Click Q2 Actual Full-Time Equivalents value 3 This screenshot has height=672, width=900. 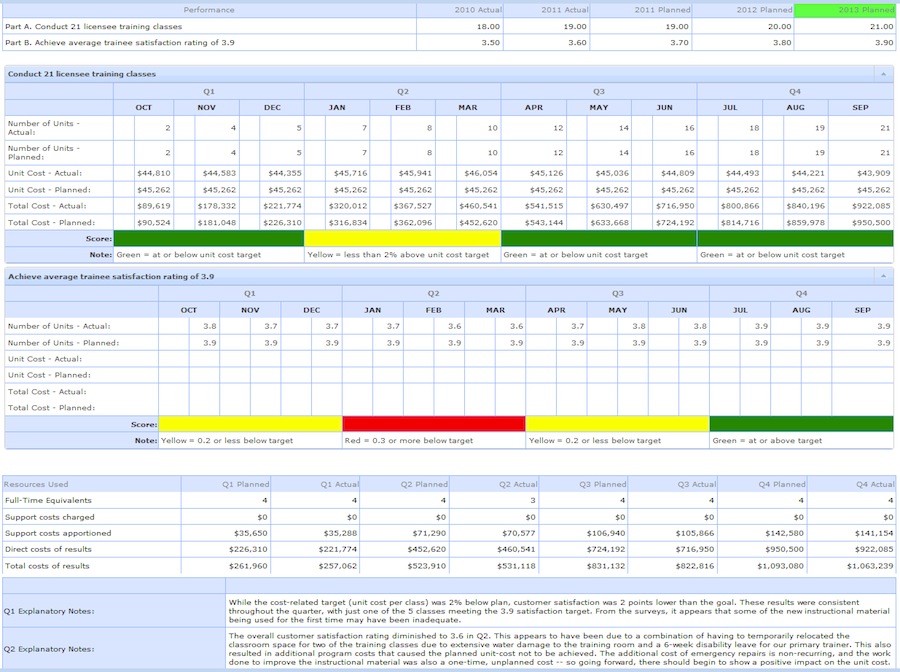(x=533, y=500)
